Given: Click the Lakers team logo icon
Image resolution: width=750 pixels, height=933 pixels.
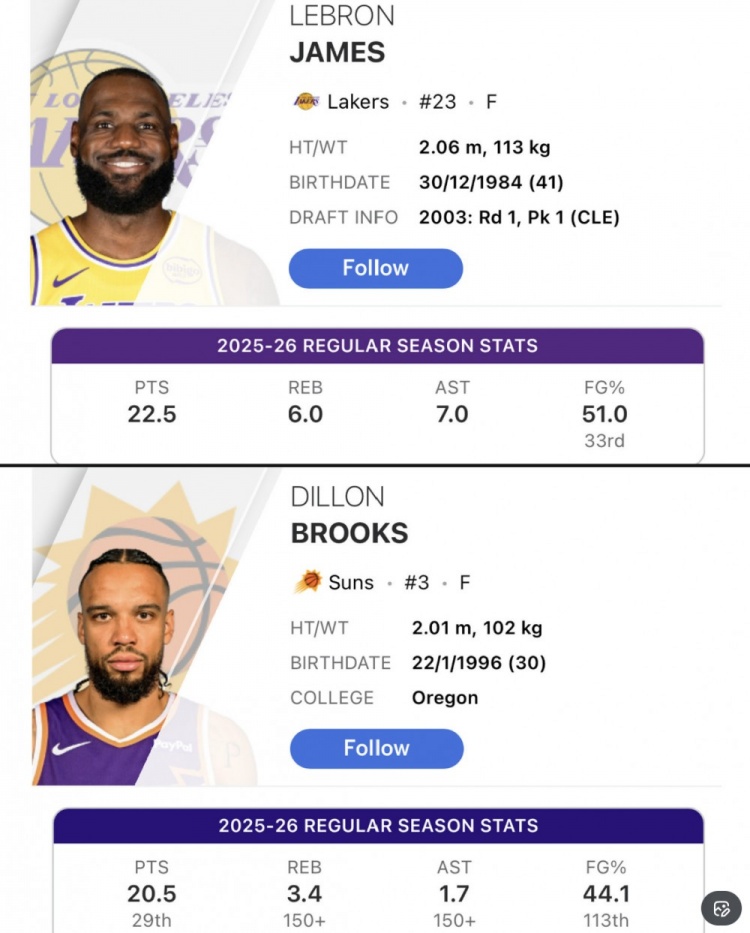Looking at the screenshot, I should point(305,101).
